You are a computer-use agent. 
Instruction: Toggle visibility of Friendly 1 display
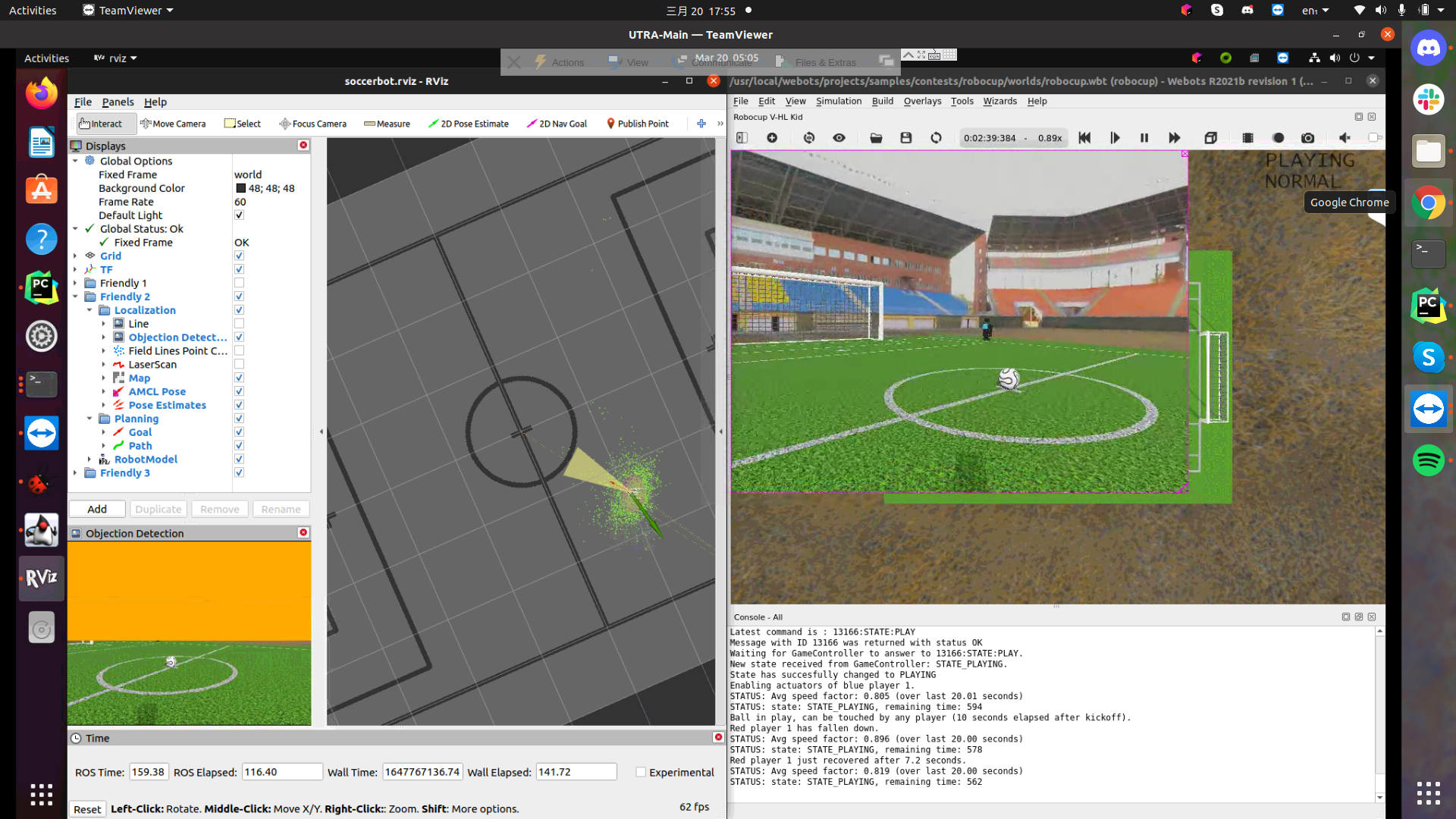click(x=239, y=282)
